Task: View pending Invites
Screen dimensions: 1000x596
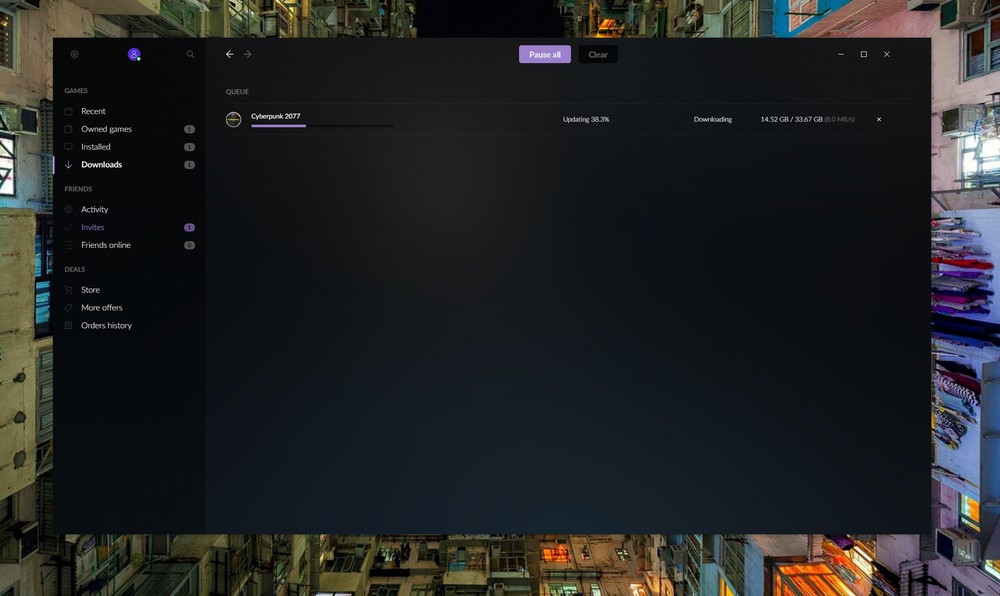Action: [92, 227]
